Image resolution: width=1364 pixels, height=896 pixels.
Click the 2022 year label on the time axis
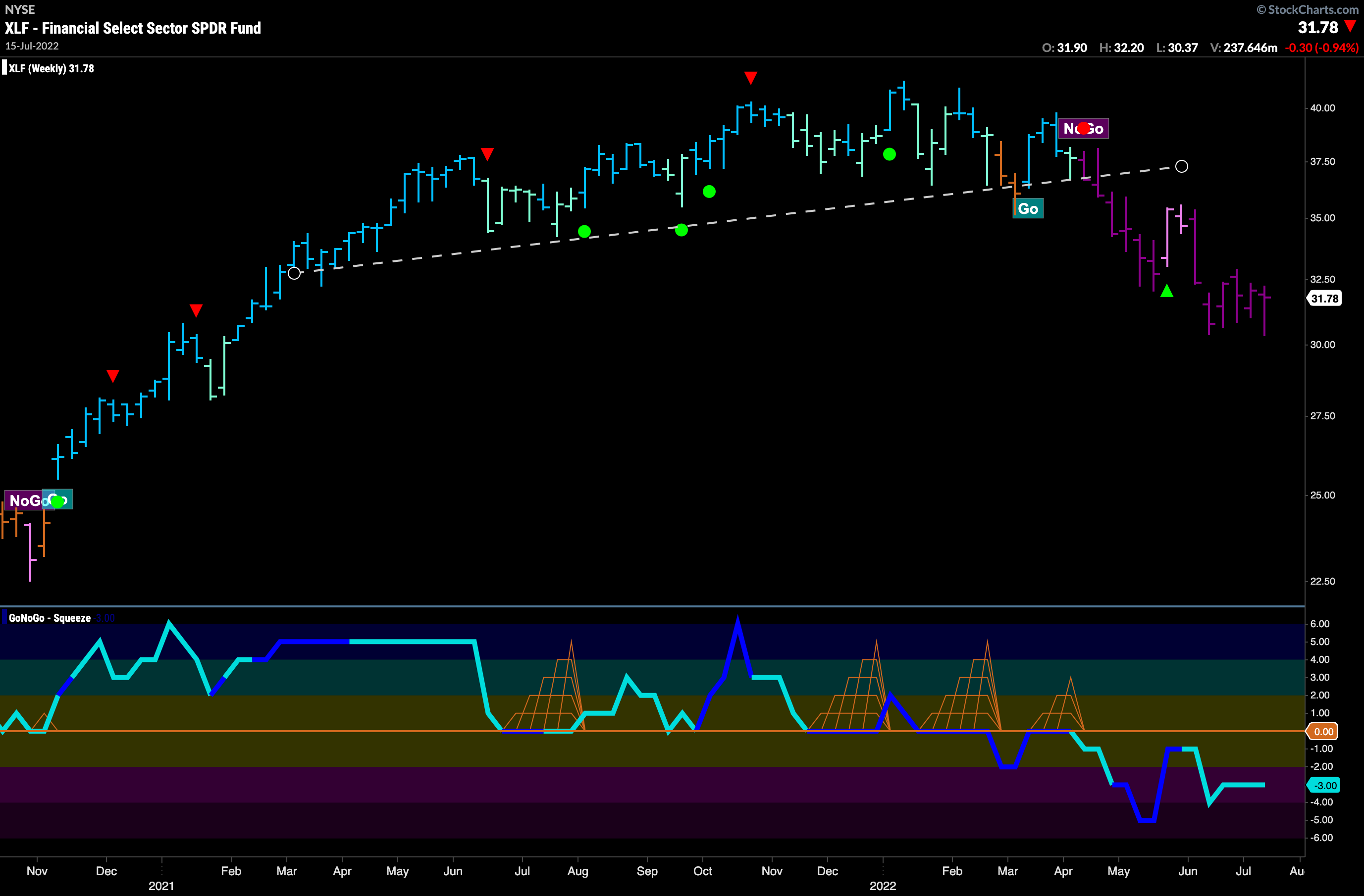[883, 886]
